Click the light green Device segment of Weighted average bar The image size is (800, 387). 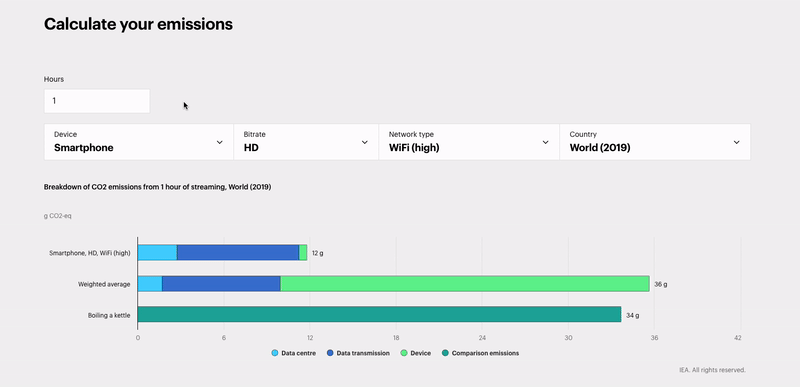(465, 283)
